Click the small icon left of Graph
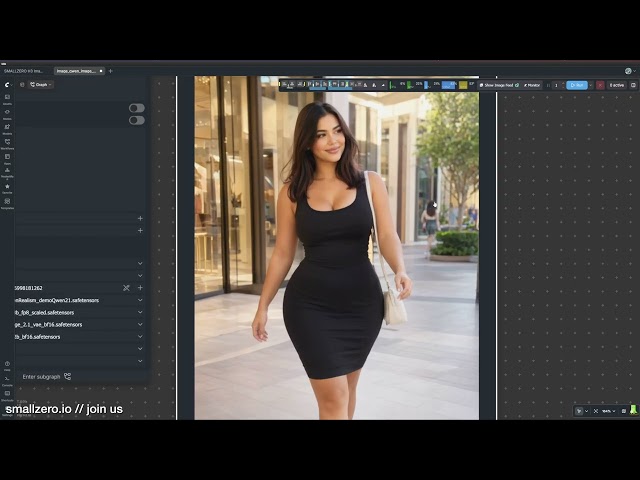 click(x=22, y=84)
